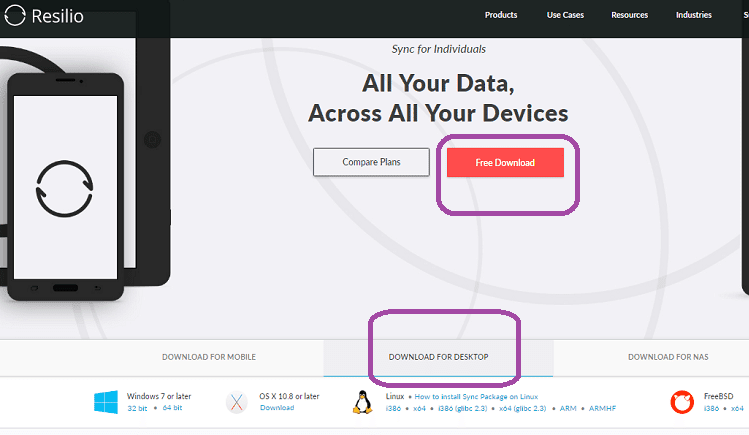Download Linux x64 (glibc 2.3) package
The image size is (749, 435).
click(x=523, y=409)
